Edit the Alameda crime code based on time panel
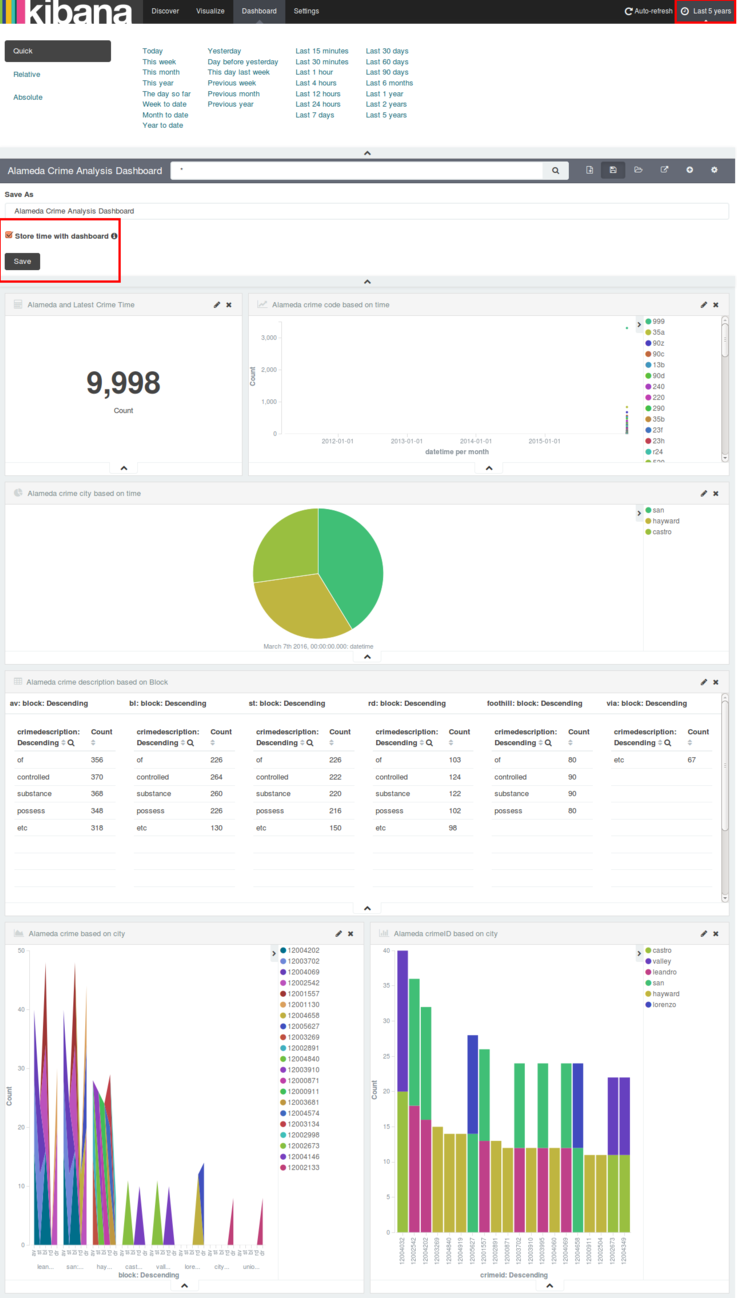 (x=704, y=304)
